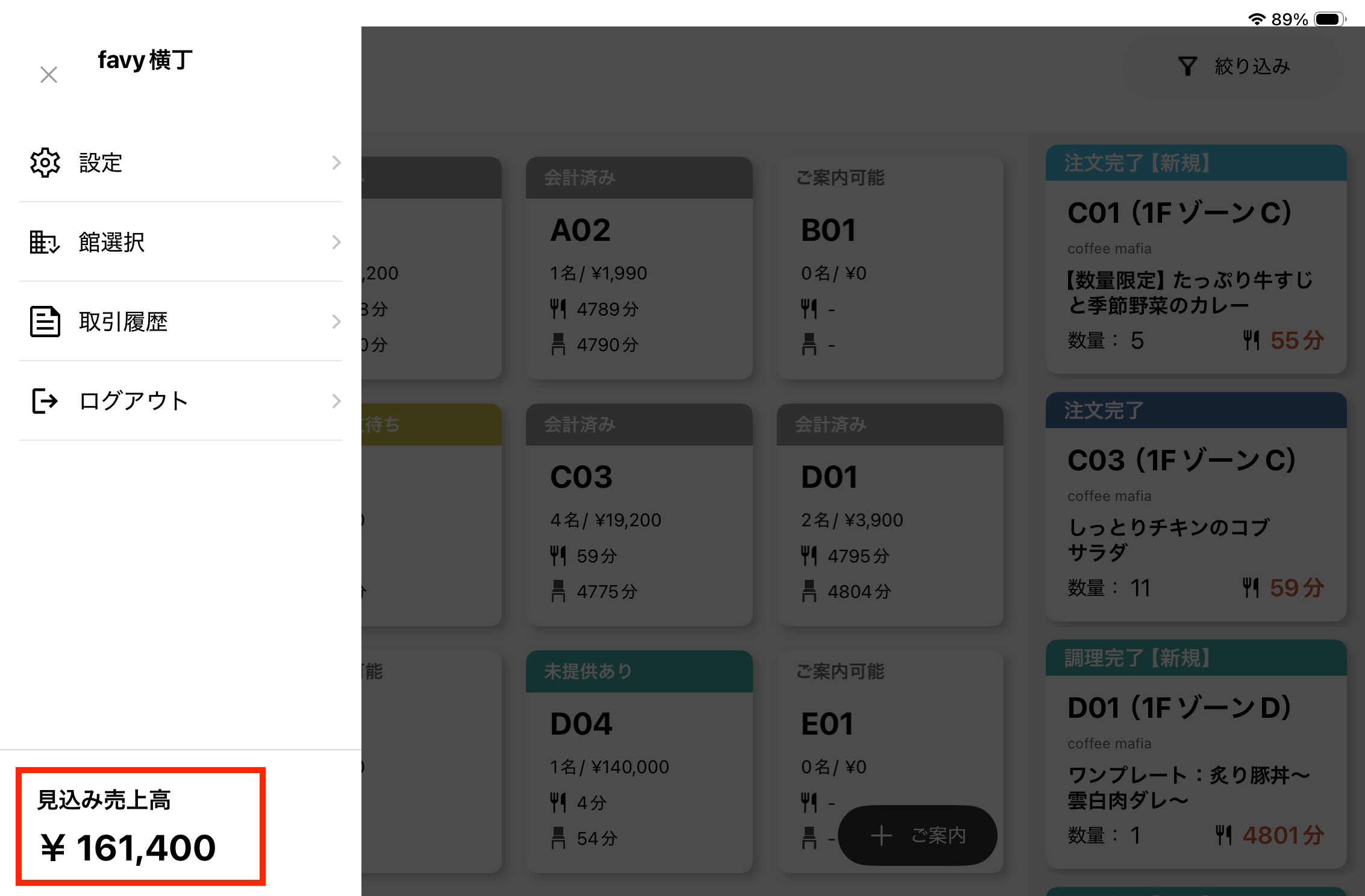Open the 取引履歴 menu entry
Image resolution: width=1365 pixels, height=896 pixels.
(123, 322)
